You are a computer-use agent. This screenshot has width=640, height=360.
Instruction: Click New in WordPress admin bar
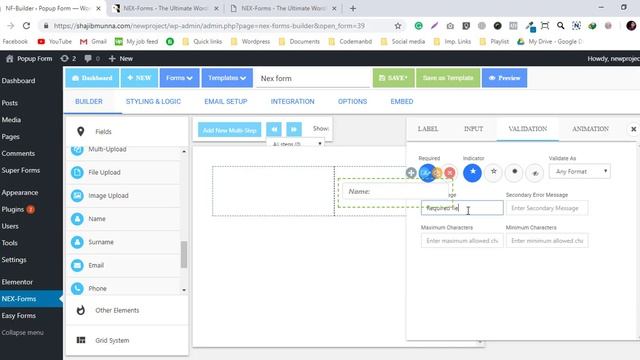(121, 59)
